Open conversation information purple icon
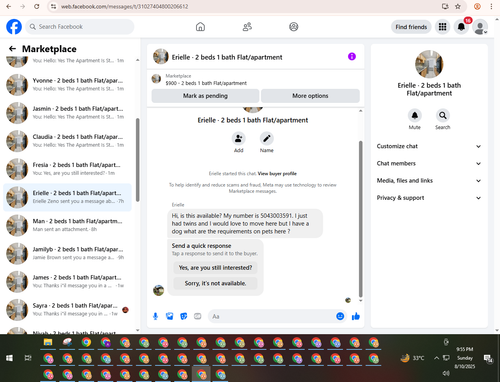 [352, 56]
